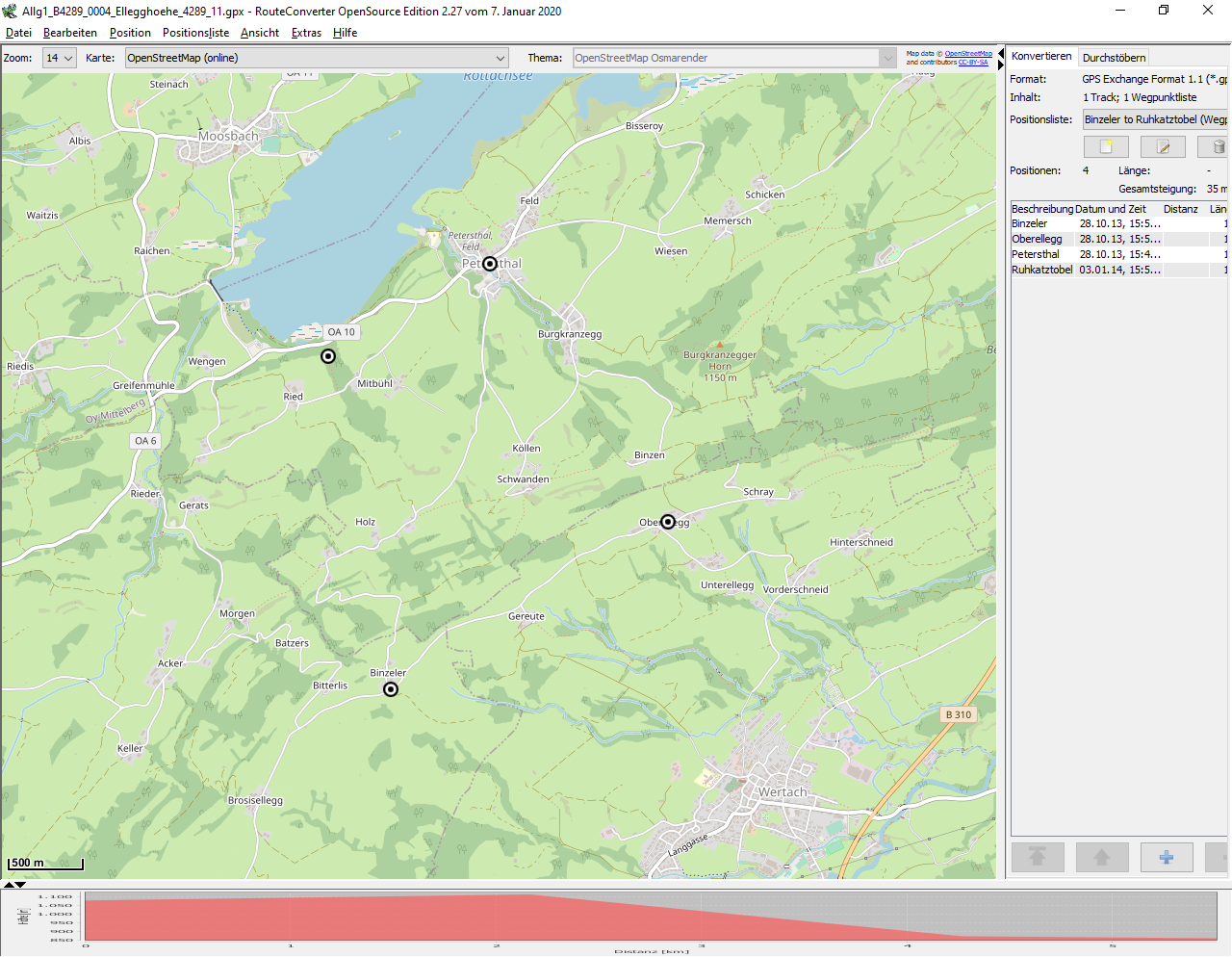Collapse map with left splitter arrow
The width and height of the screenshot is (1232, 957).
(x=1001, y=53)
